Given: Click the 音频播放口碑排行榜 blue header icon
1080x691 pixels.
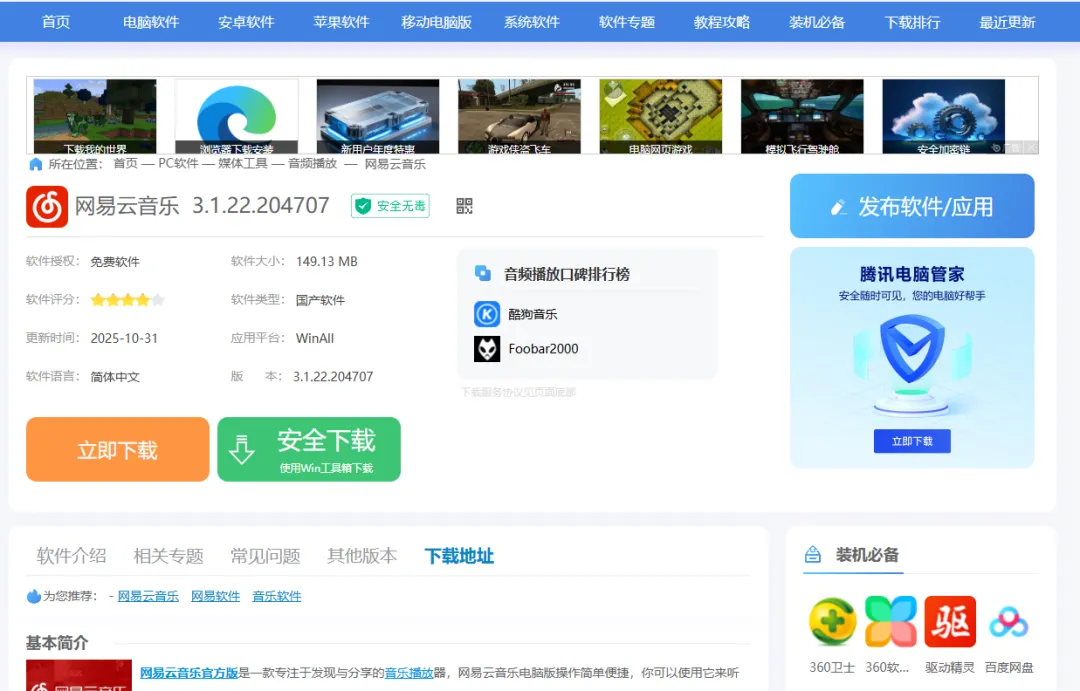Looking at the screenshot, I should pyautogui.click(x=483, y=274).
